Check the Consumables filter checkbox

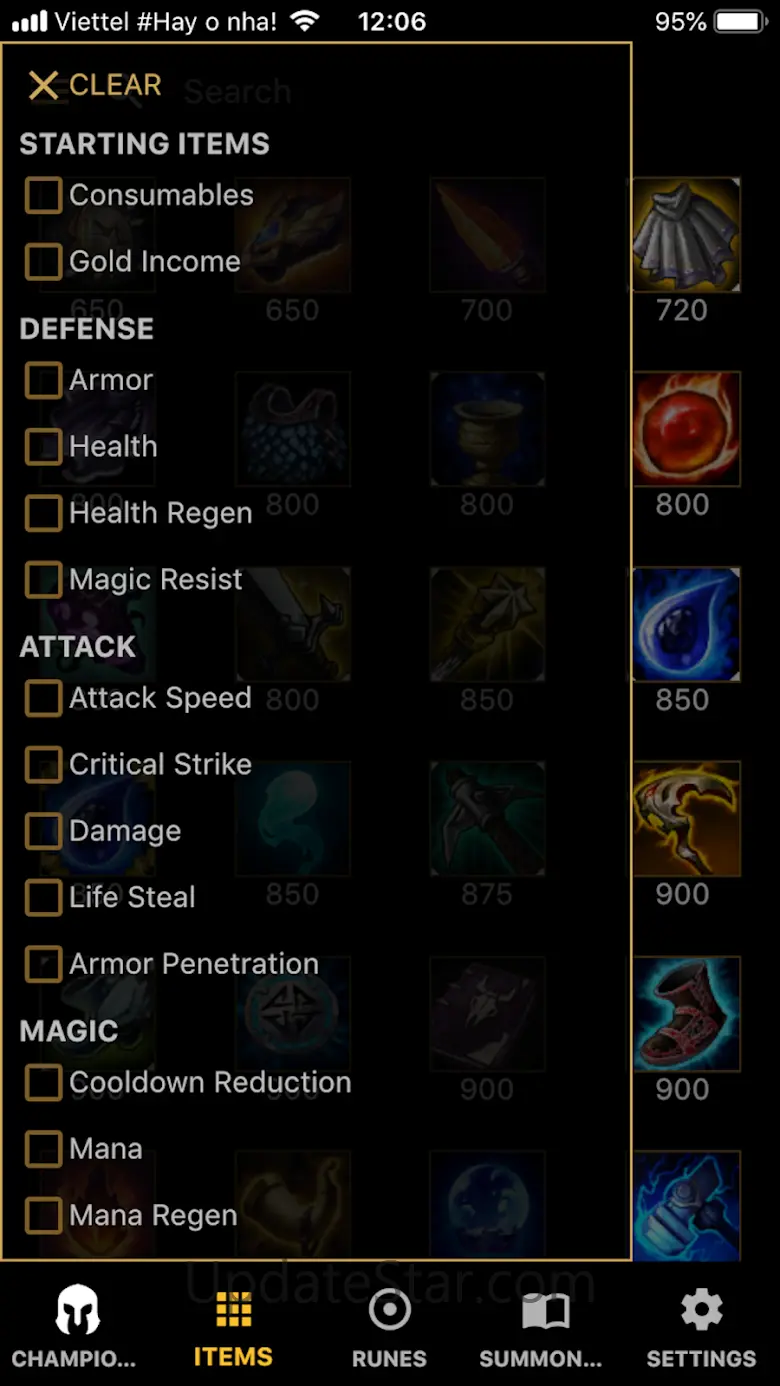click(x=43, y=195)
